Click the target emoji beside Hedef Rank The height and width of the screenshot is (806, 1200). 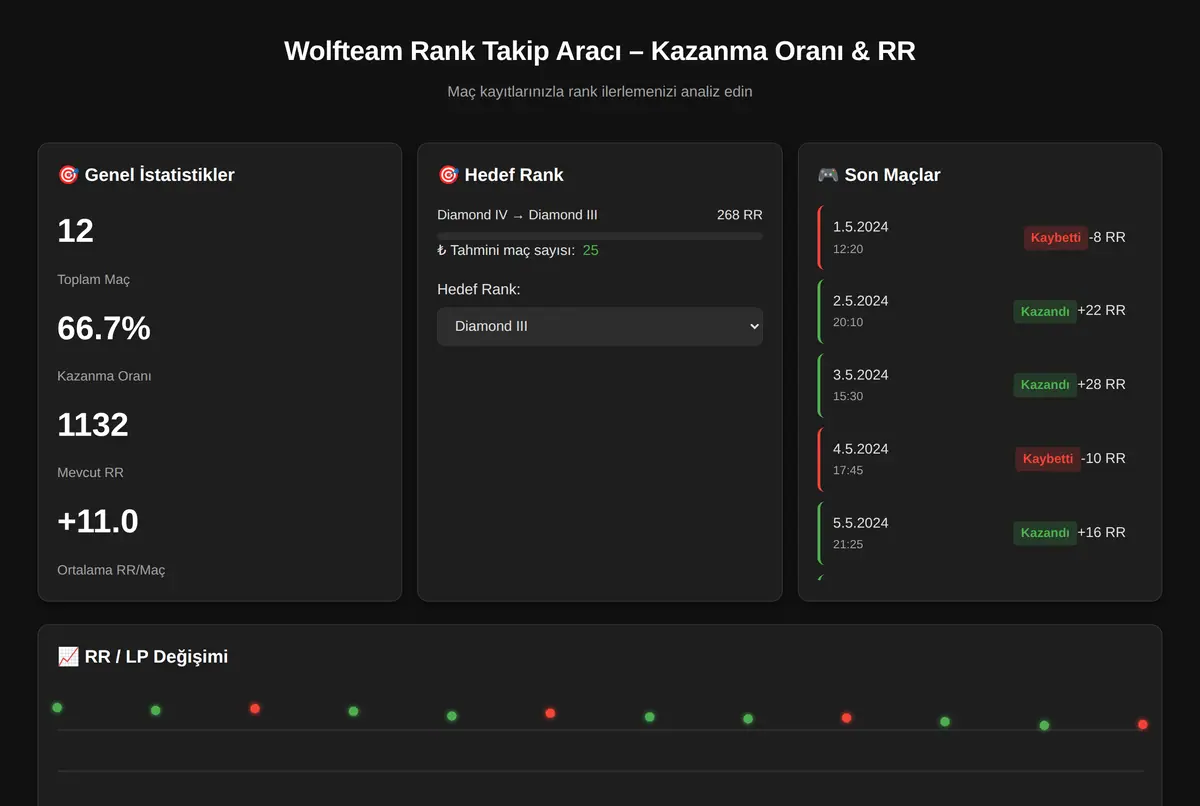[448, 175]
